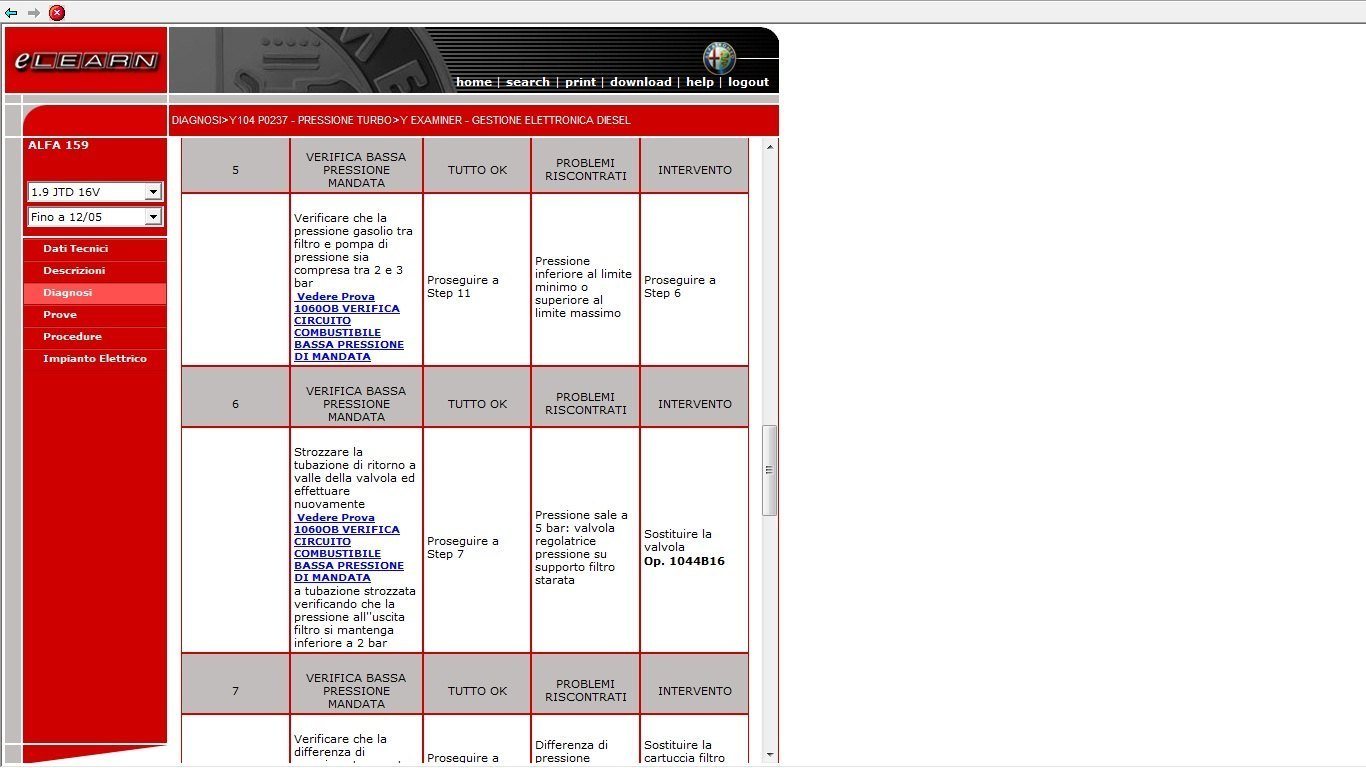Click the scrollbar down arrow
Screen dimensions: 1366x768
click(769, 755)
